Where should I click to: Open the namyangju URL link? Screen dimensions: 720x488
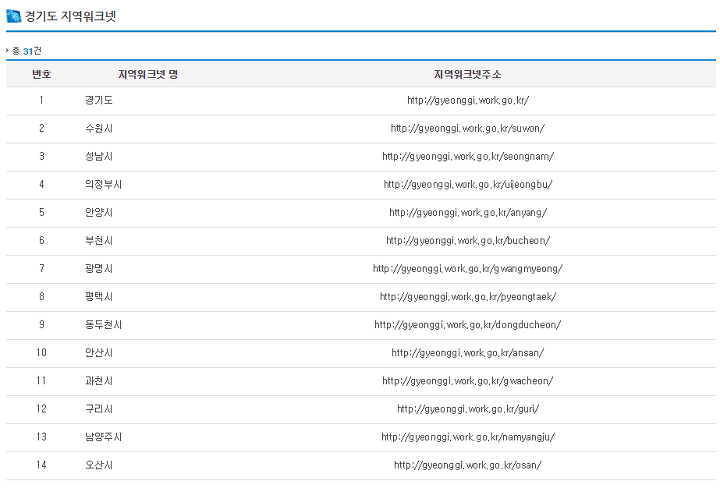click(468, 437)
